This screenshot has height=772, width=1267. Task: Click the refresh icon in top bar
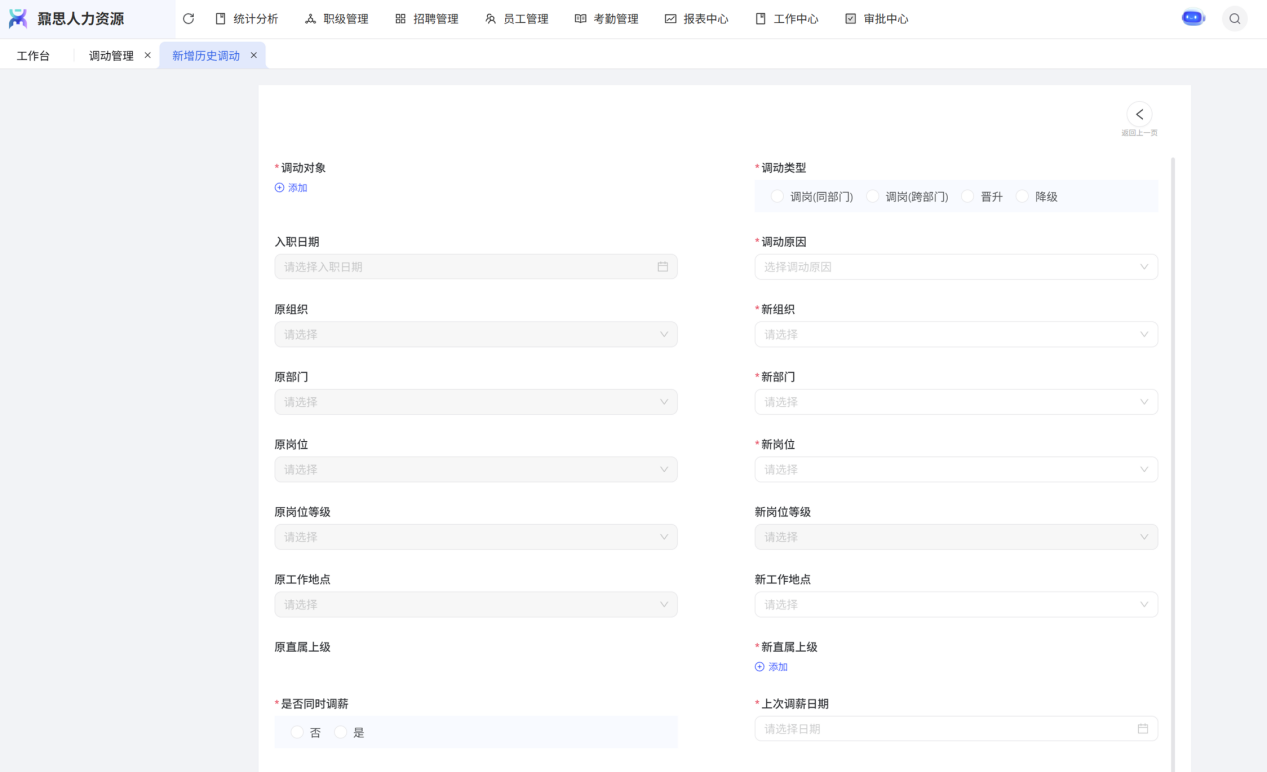188,19
